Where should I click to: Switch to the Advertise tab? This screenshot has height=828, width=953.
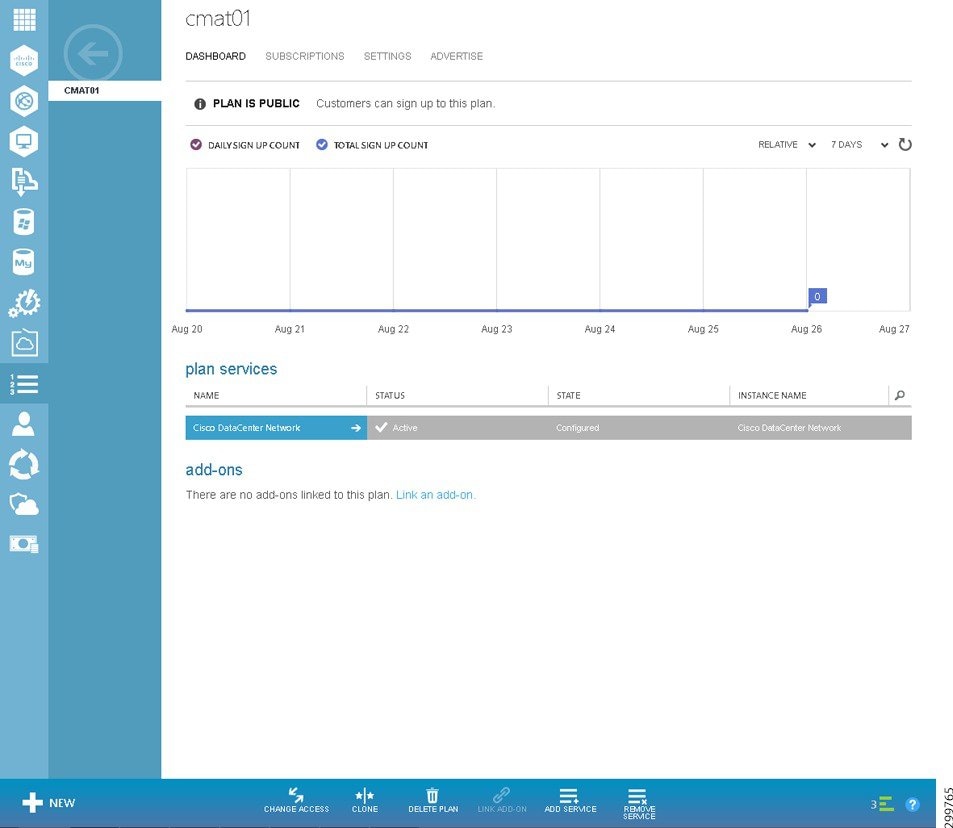coord(456,56)
